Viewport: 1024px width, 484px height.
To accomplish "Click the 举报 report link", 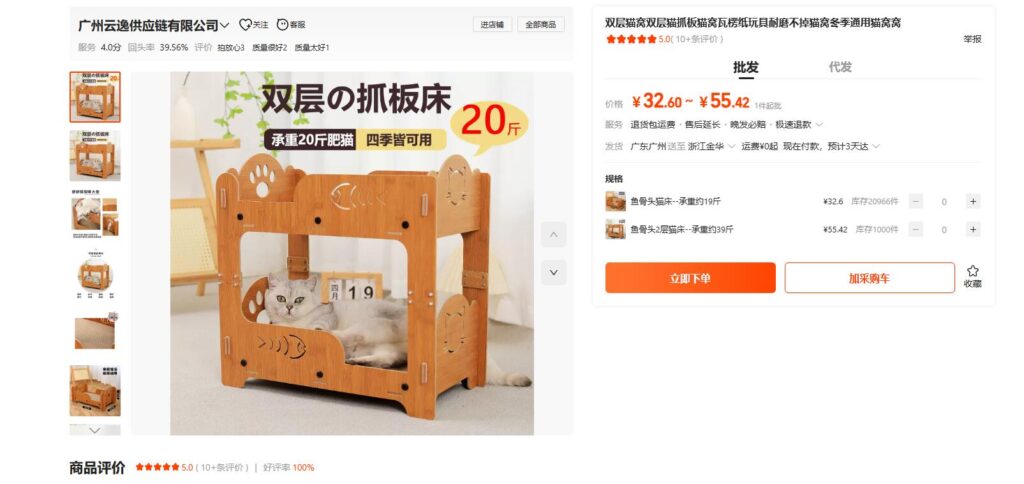I will pyautogui.click(x=972, y=39).
